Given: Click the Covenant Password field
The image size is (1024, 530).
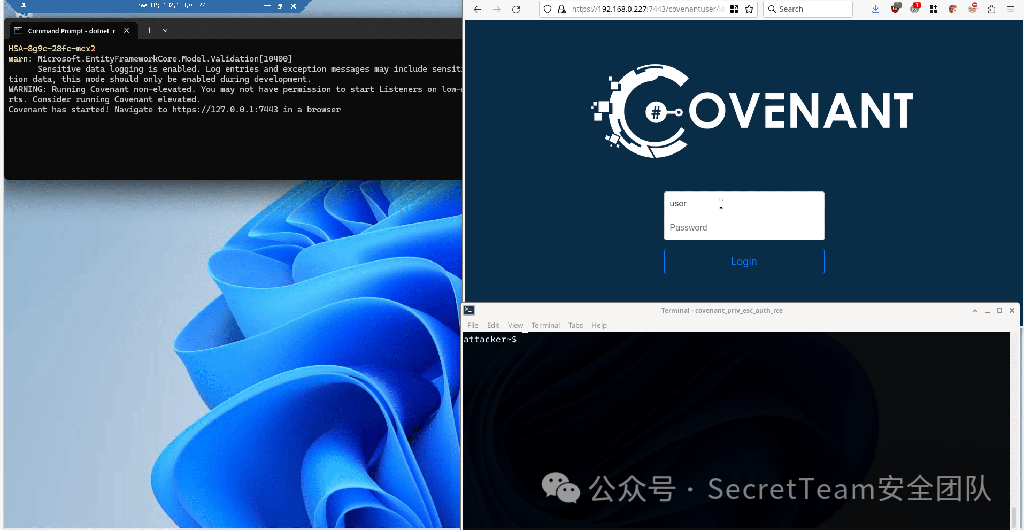Looking at the screenshot, I should pos(744,228).
